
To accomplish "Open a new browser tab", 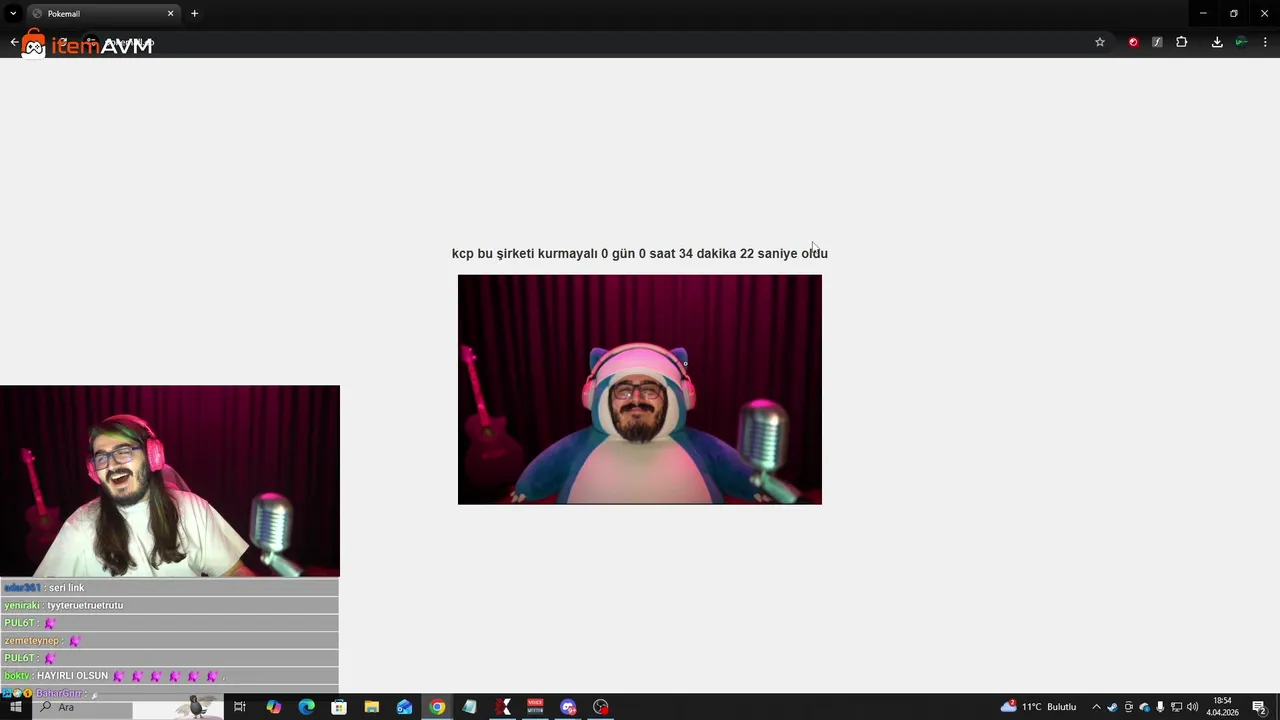I will coord(194,13).
